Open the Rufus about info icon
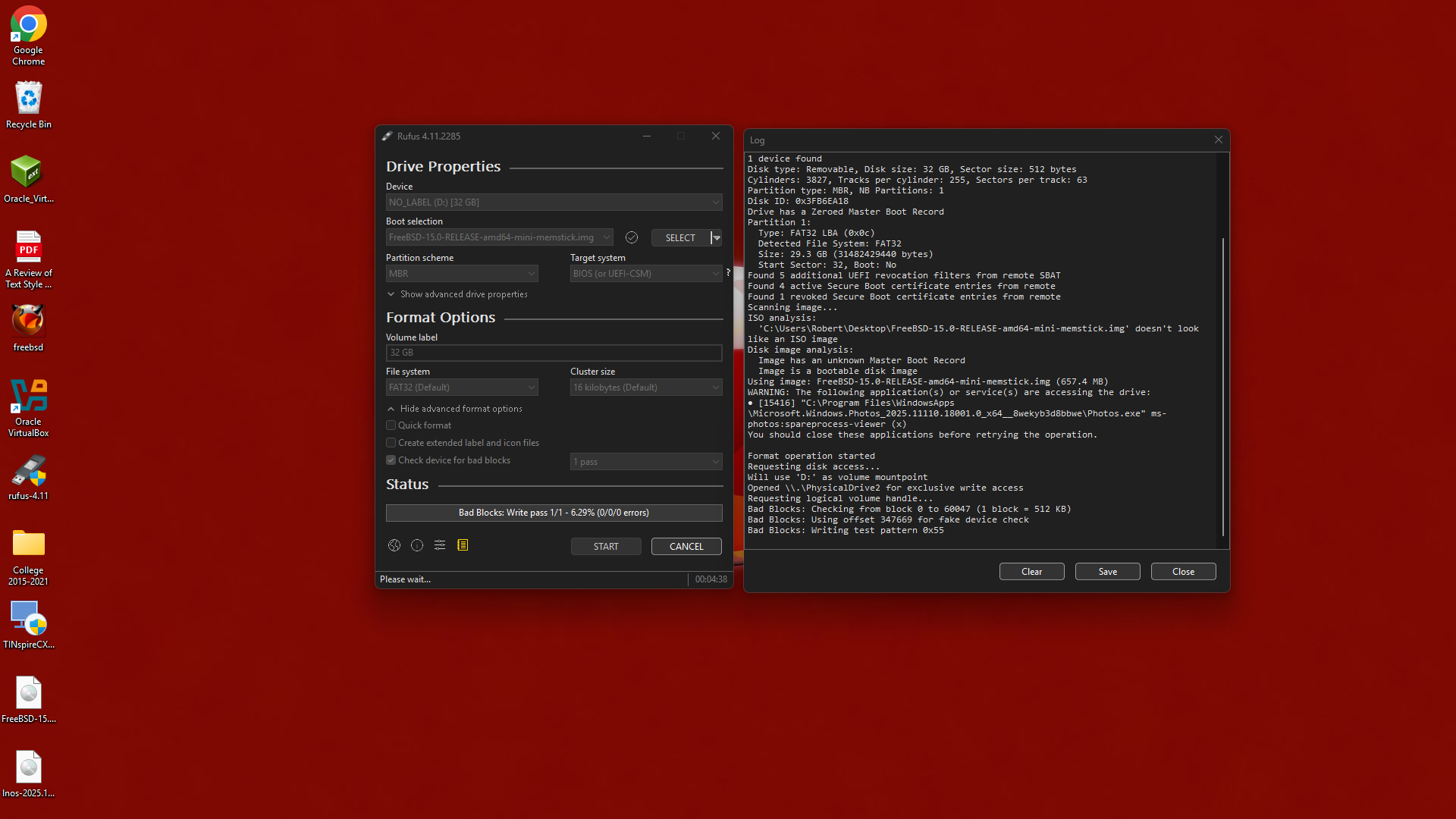Image resolution: width=1456 pixels, height=819 pixels. (x=416, y=545)
